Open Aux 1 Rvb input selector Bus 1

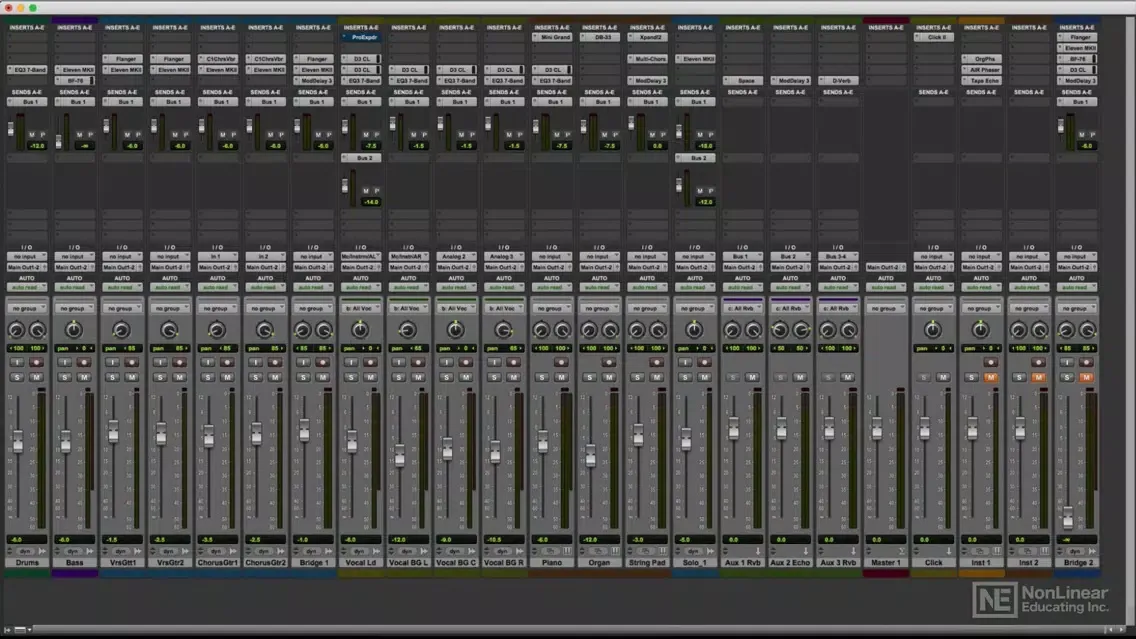coord(742,256)
